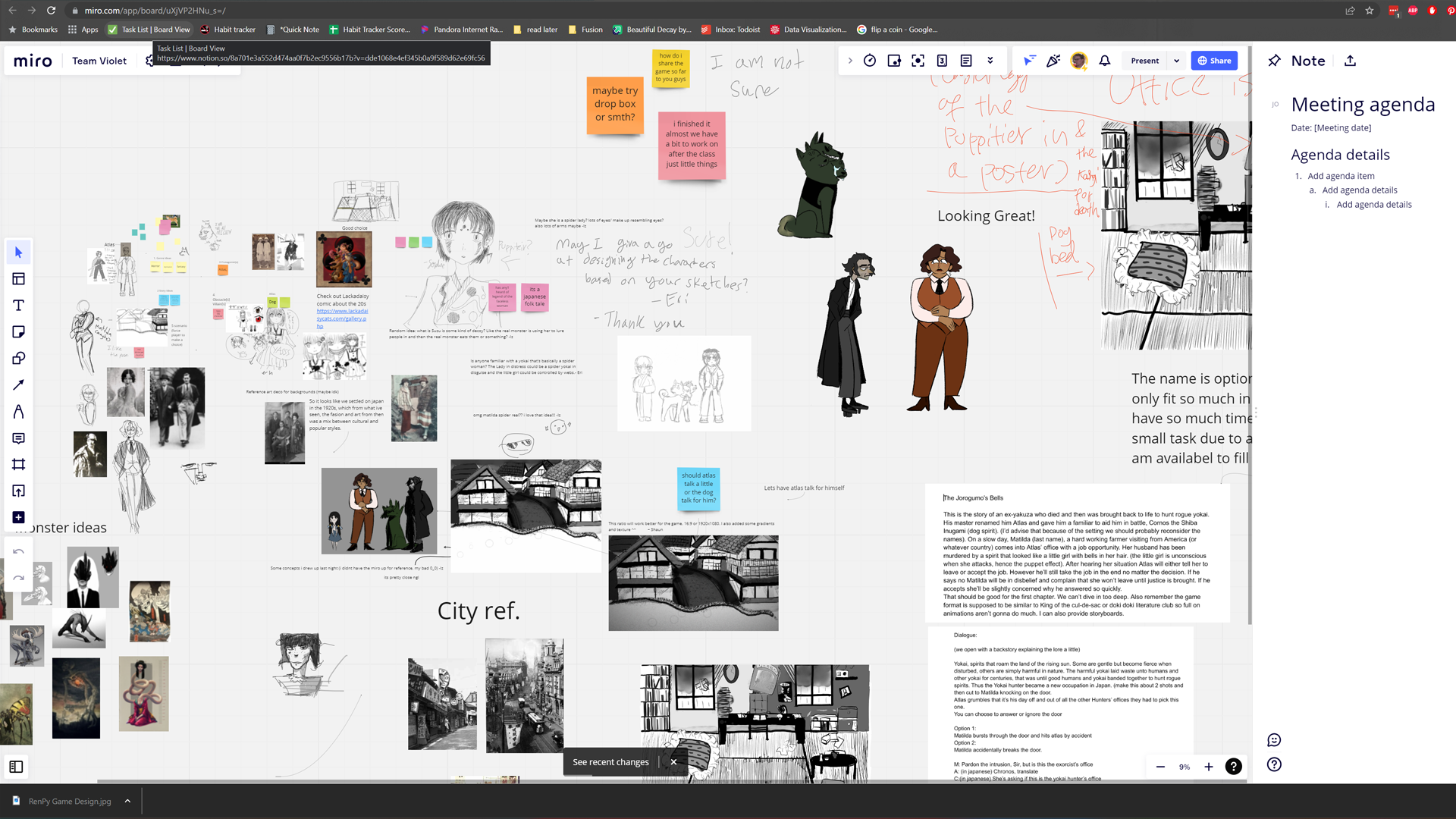Viewport: 1456px width, 819px height.
Task: Click See recent changes
Action: [x=610, y=762]
